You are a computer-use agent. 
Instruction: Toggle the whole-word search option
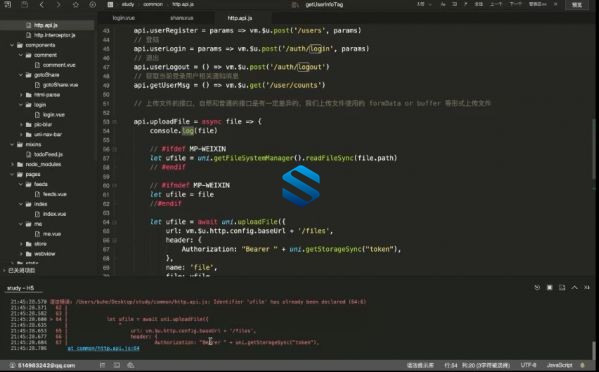pyautogui.click(x=455, y=4)
